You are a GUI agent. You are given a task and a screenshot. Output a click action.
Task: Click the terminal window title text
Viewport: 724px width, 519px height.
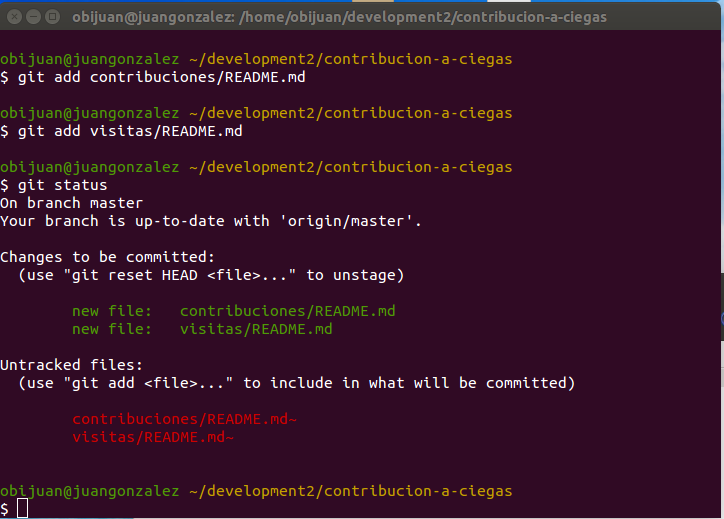[339, 17]
